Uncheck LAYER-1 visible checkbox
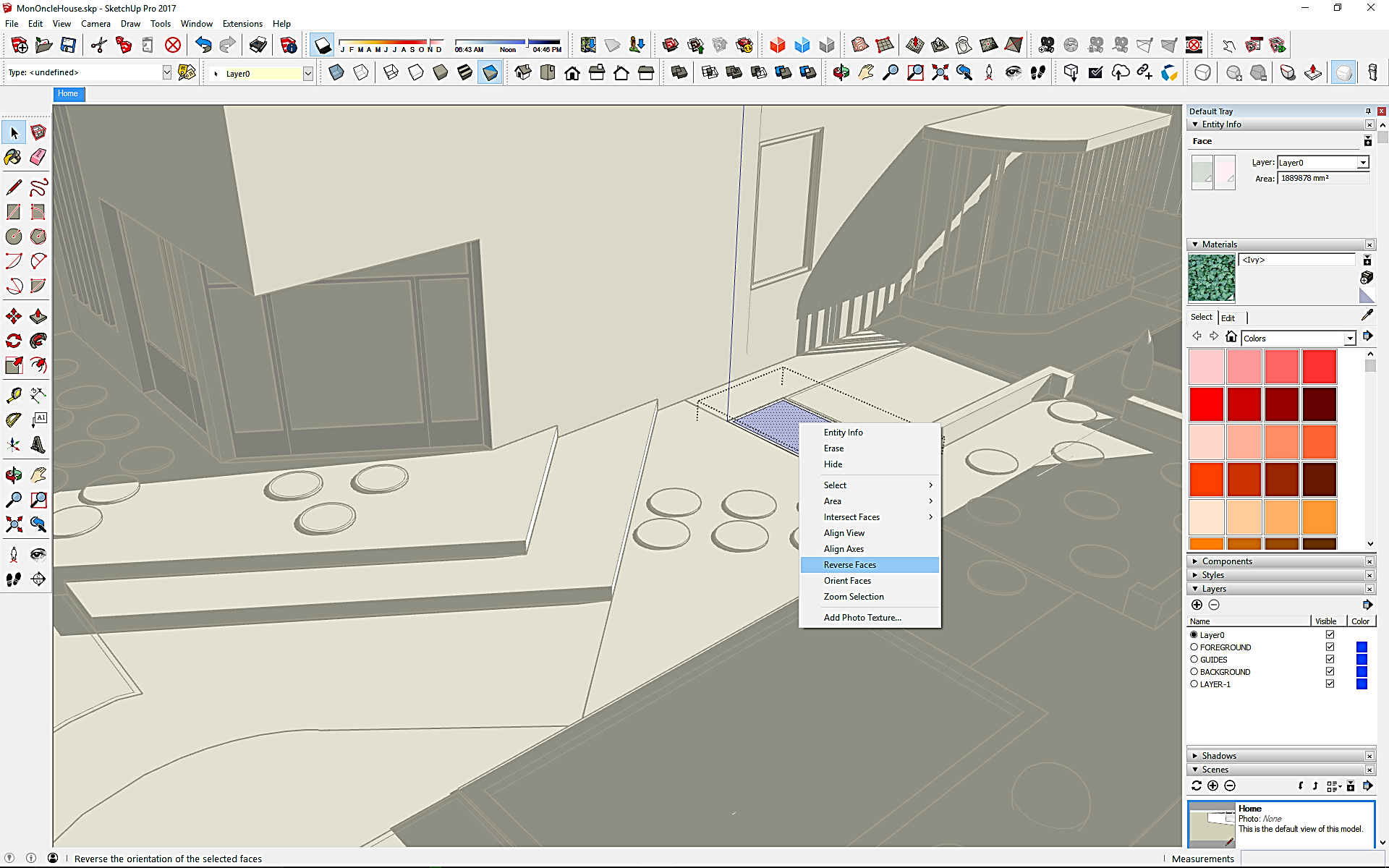 pyautogui.click(x=1330, y=684)
